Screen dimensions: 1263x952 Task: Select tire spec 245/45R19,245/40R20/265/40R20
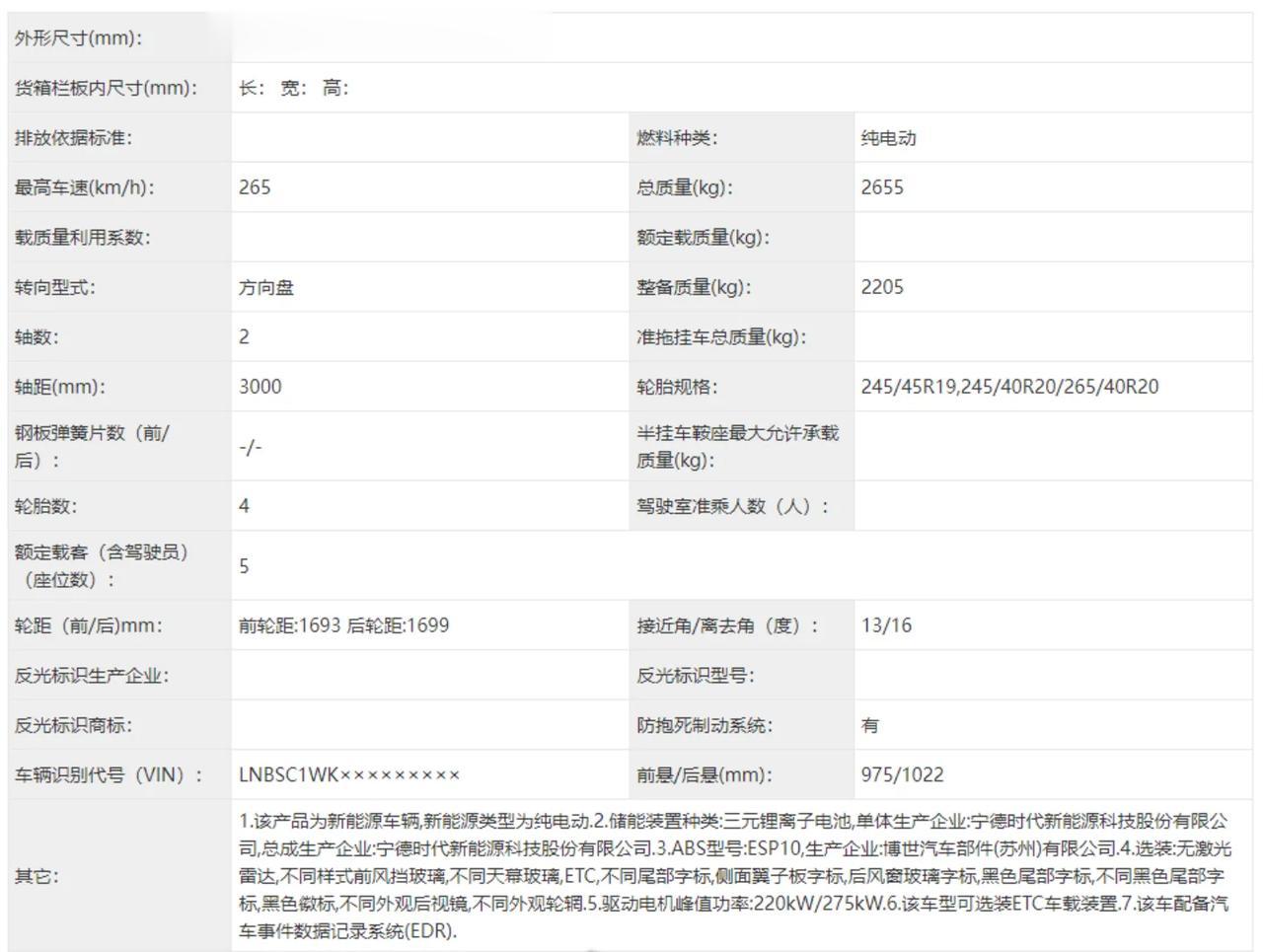click(x=1009, y=387)
